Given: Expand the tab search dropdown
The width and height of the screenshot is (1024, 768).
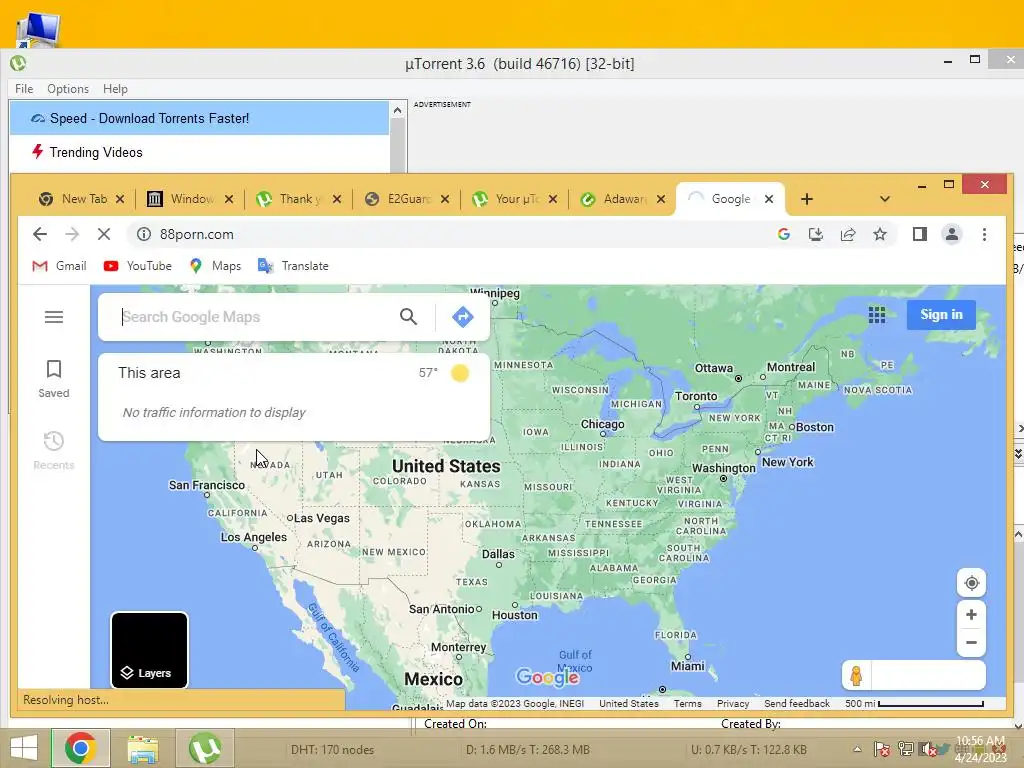Looking at the screenshot, I should point(884,199).
